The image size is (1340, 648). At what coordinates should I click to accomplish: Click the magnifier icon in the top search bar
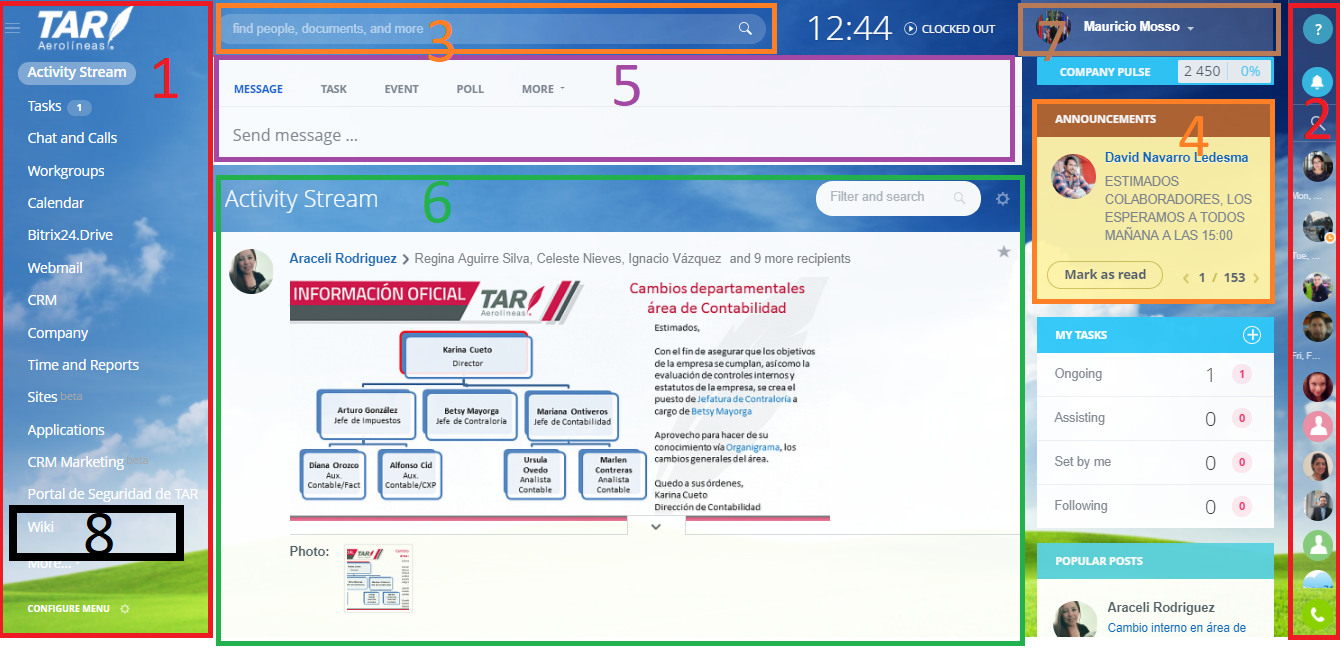click(745, 29)
